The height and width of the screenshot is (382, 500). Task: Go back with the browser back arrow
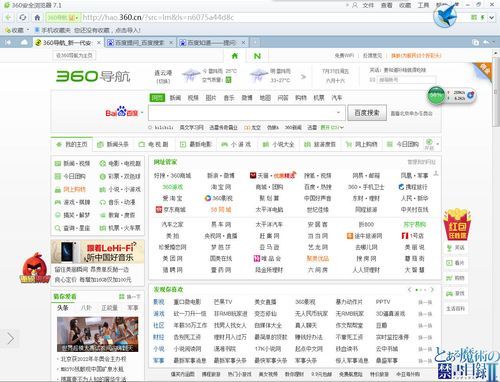[9, 17]
